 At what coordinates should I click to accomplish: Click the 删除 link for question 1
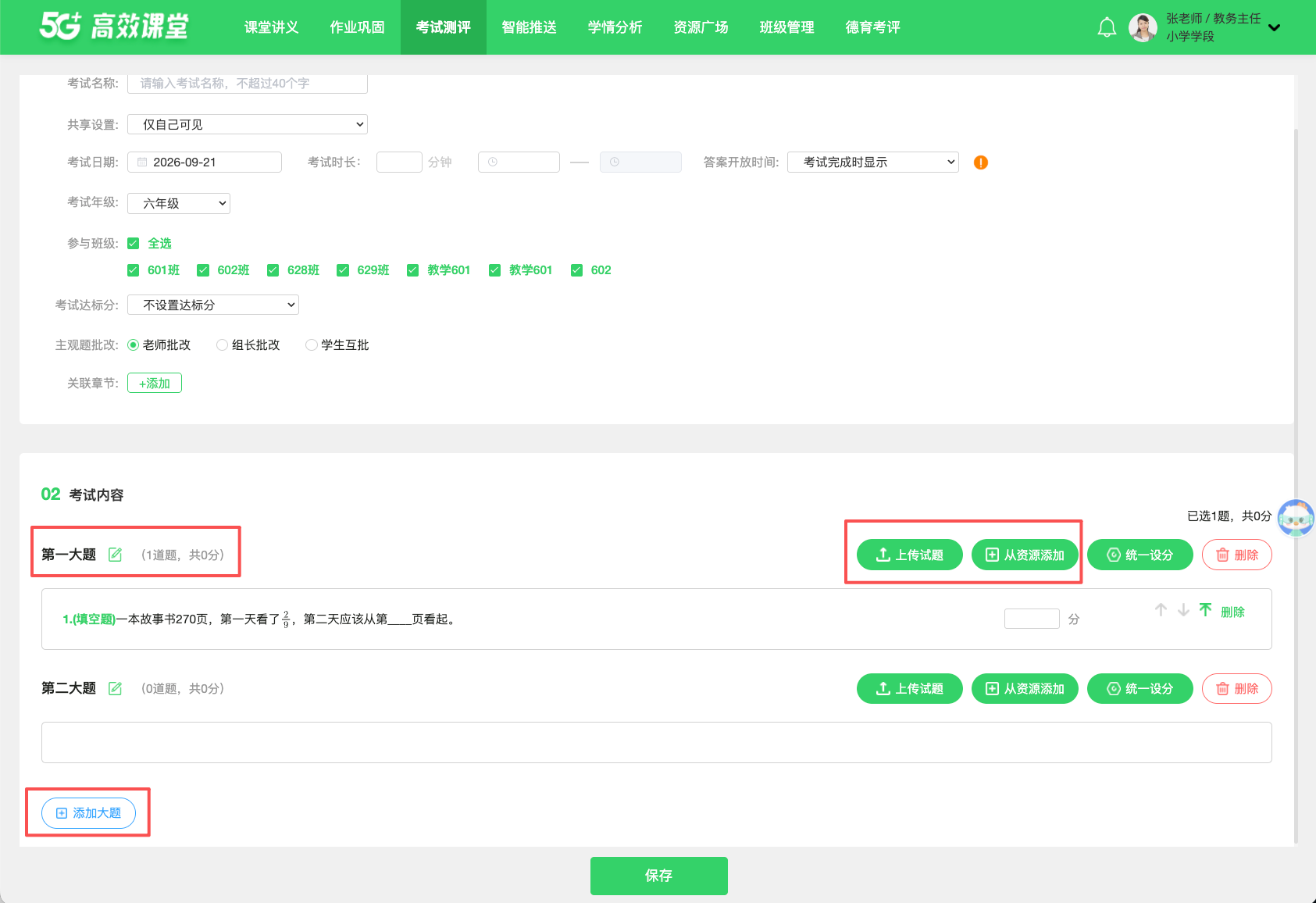pyautogui.click(x=1232, y=612)
